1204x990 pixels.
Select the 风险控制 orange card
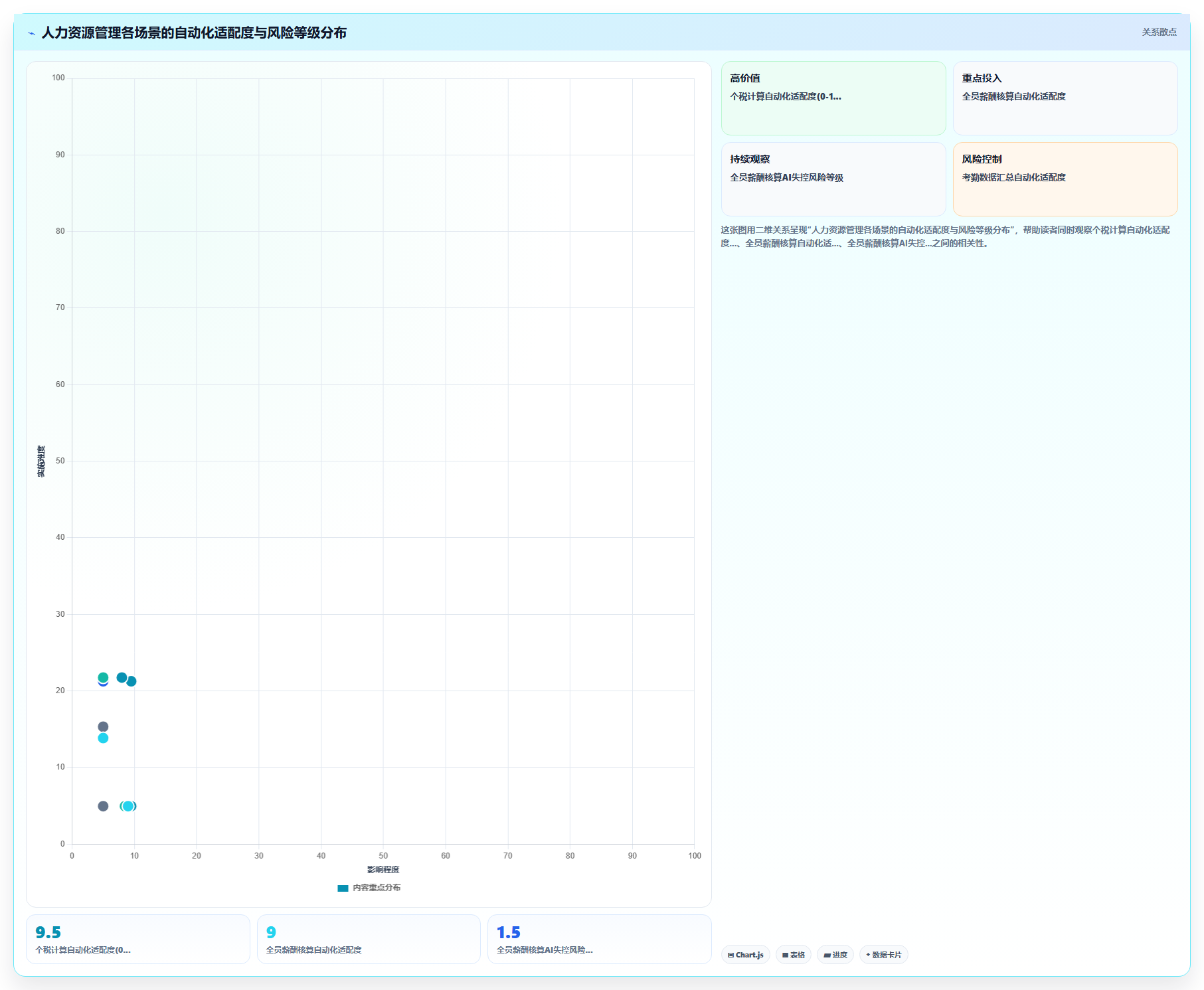(1065, 179)
